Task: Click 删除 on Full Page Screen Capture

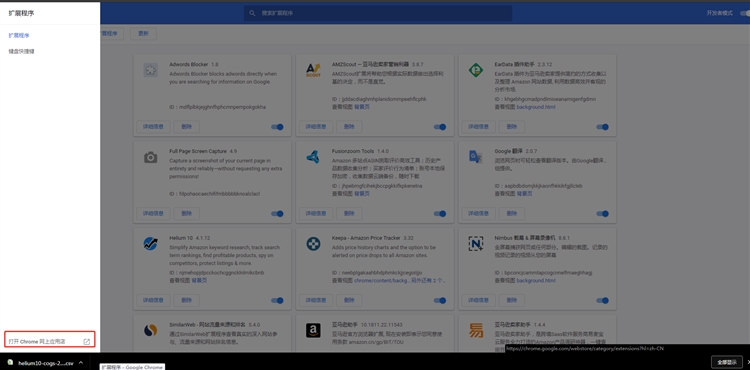Action: pyautogui.click(x=187, y=214)
